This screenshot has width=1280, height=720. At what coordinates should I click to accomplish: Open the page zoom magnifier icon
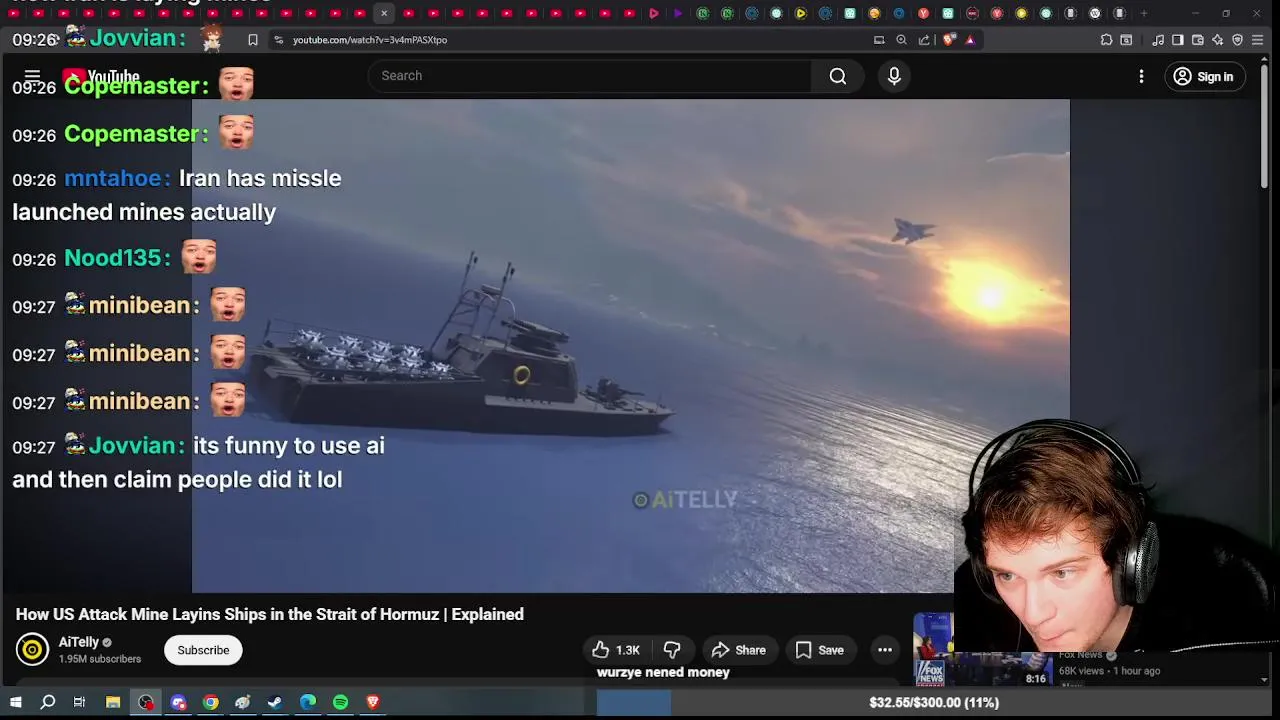[901, 40]
